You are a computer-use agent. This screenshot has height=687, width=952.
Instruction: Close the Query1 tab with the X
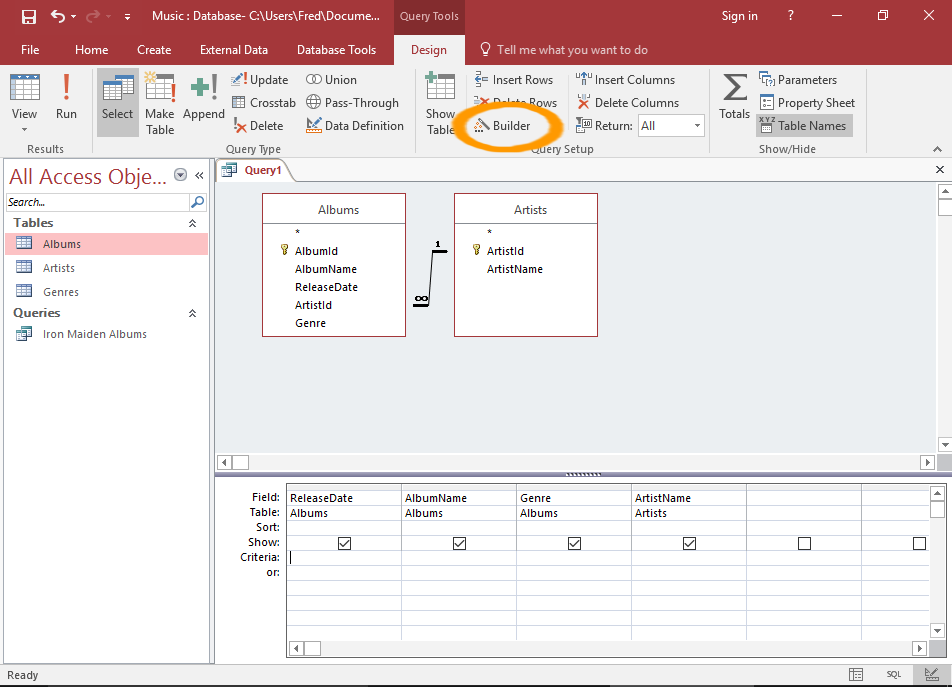940,170
